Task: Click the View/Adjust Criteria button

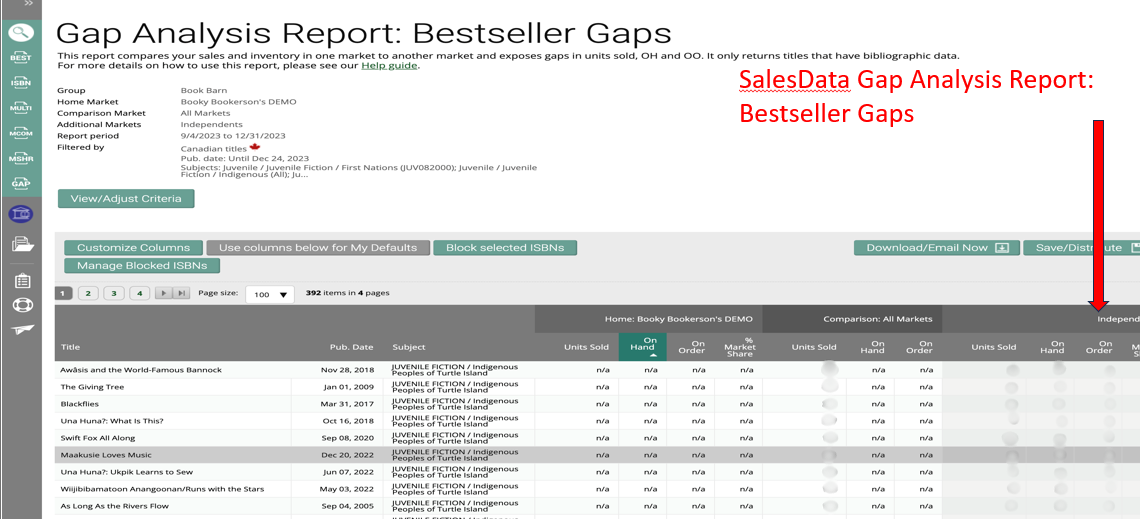Action: click(127, 198)
